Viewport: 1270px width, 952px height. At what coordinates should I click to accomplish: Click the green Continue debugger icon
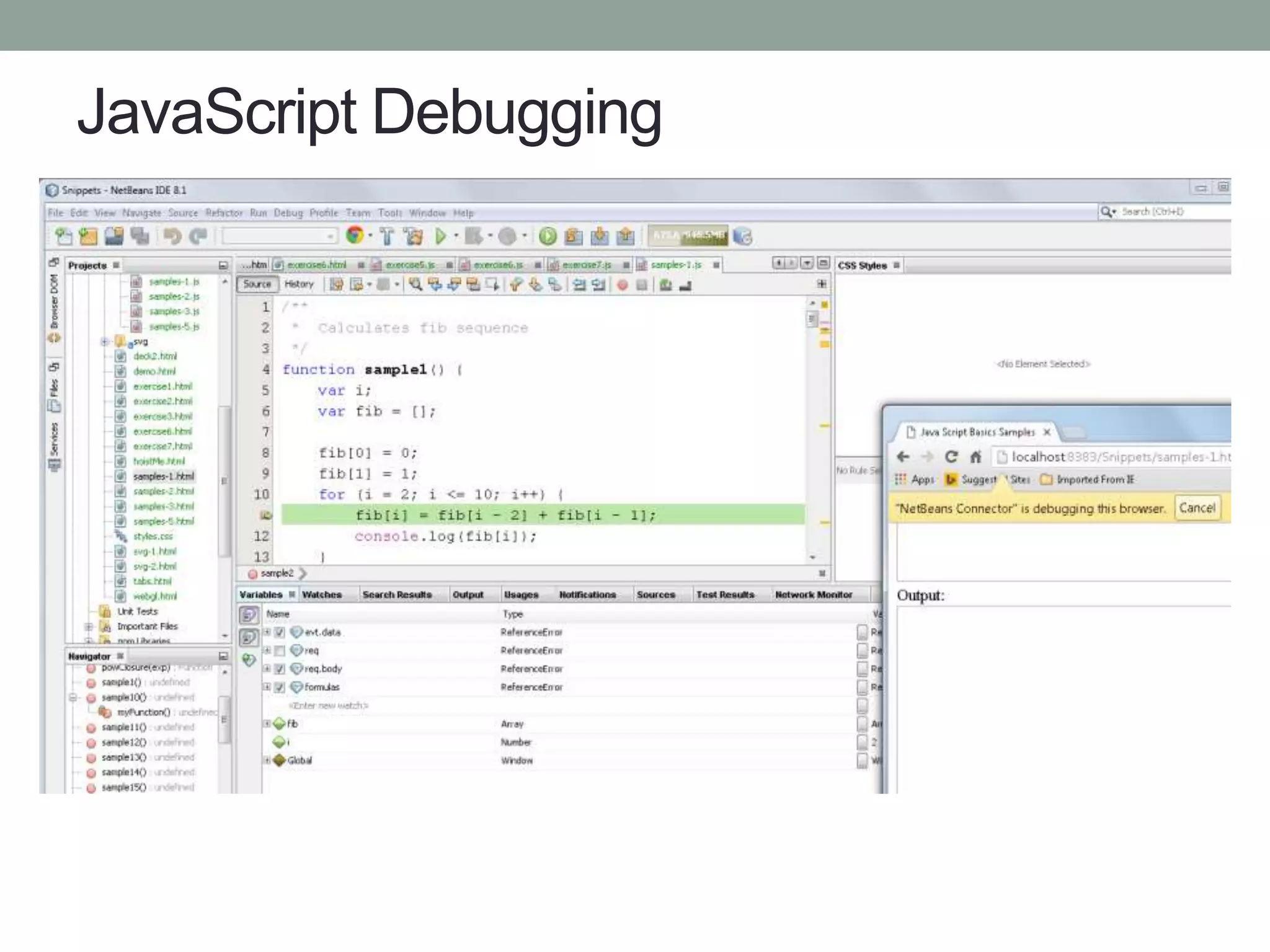[548, 236]
